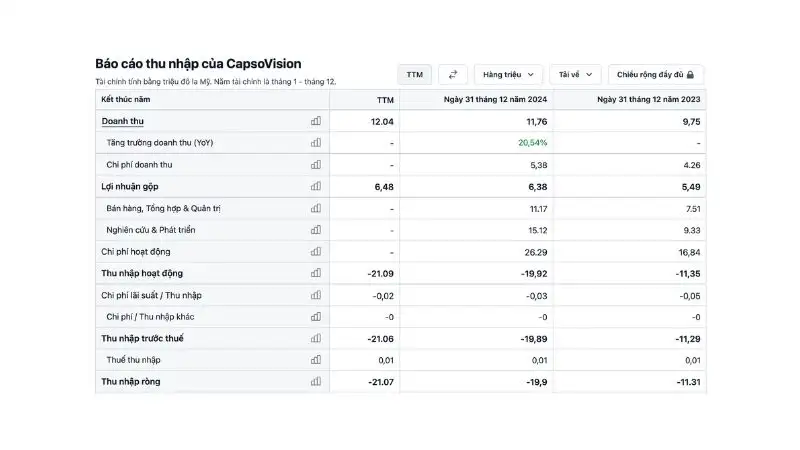Click the Thu nhập trước thuế row label

tap(142, 338)
